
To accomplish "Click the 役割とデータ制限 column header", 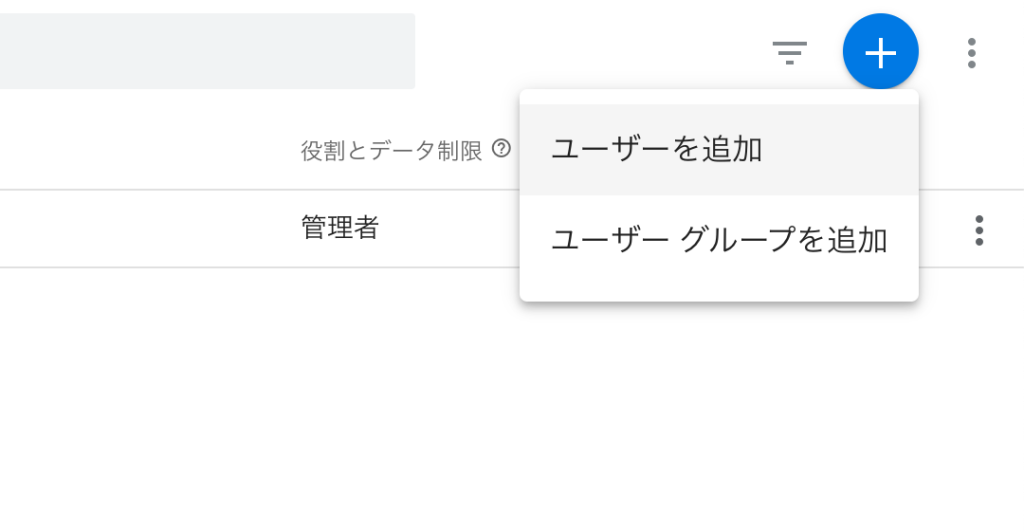I will click(391, 150).
